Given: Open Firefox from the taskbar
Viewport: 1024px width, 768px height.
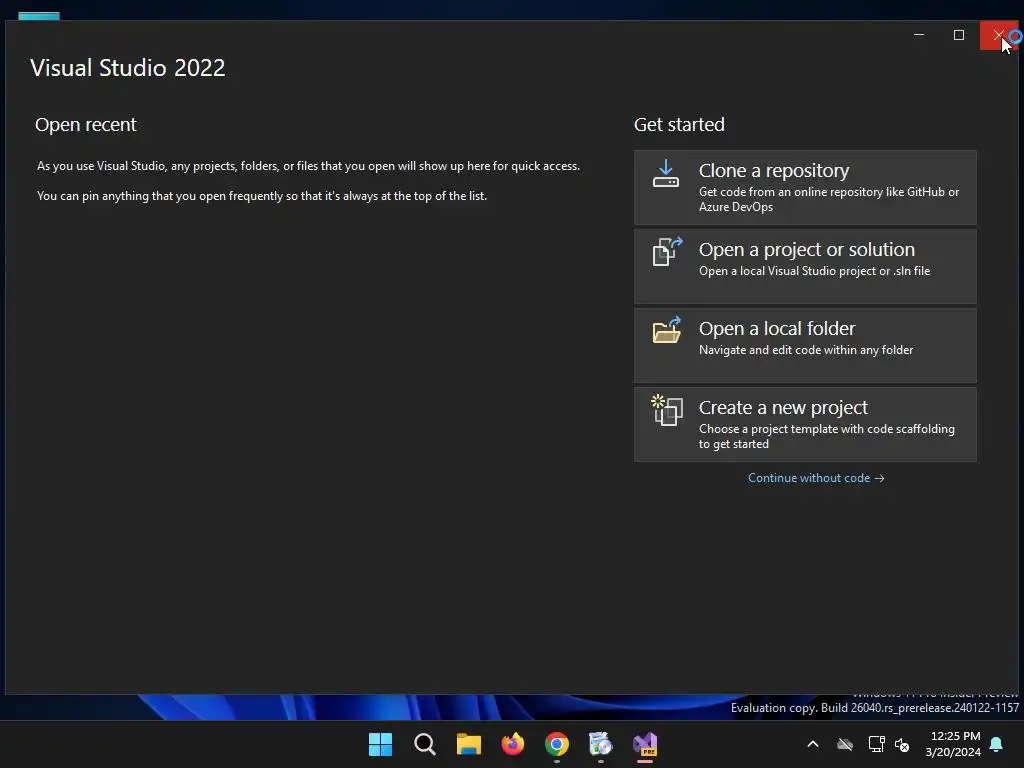Looking at the screenshot, I should (513, 744).
